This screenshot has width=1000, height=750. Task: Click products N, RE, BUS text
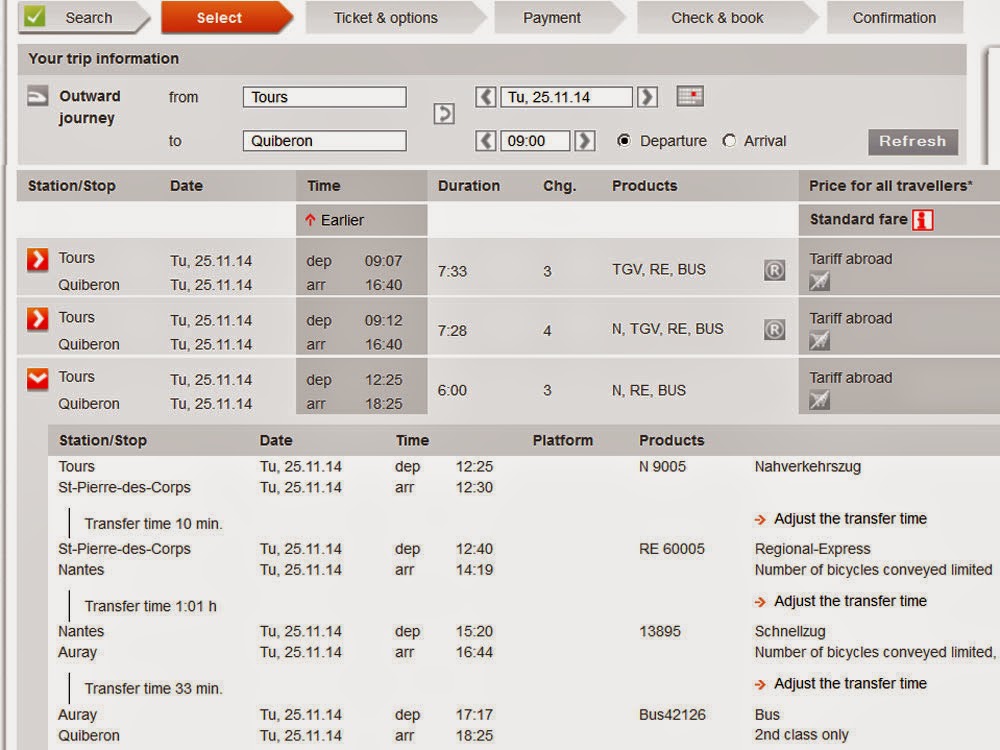coord(649,390)
